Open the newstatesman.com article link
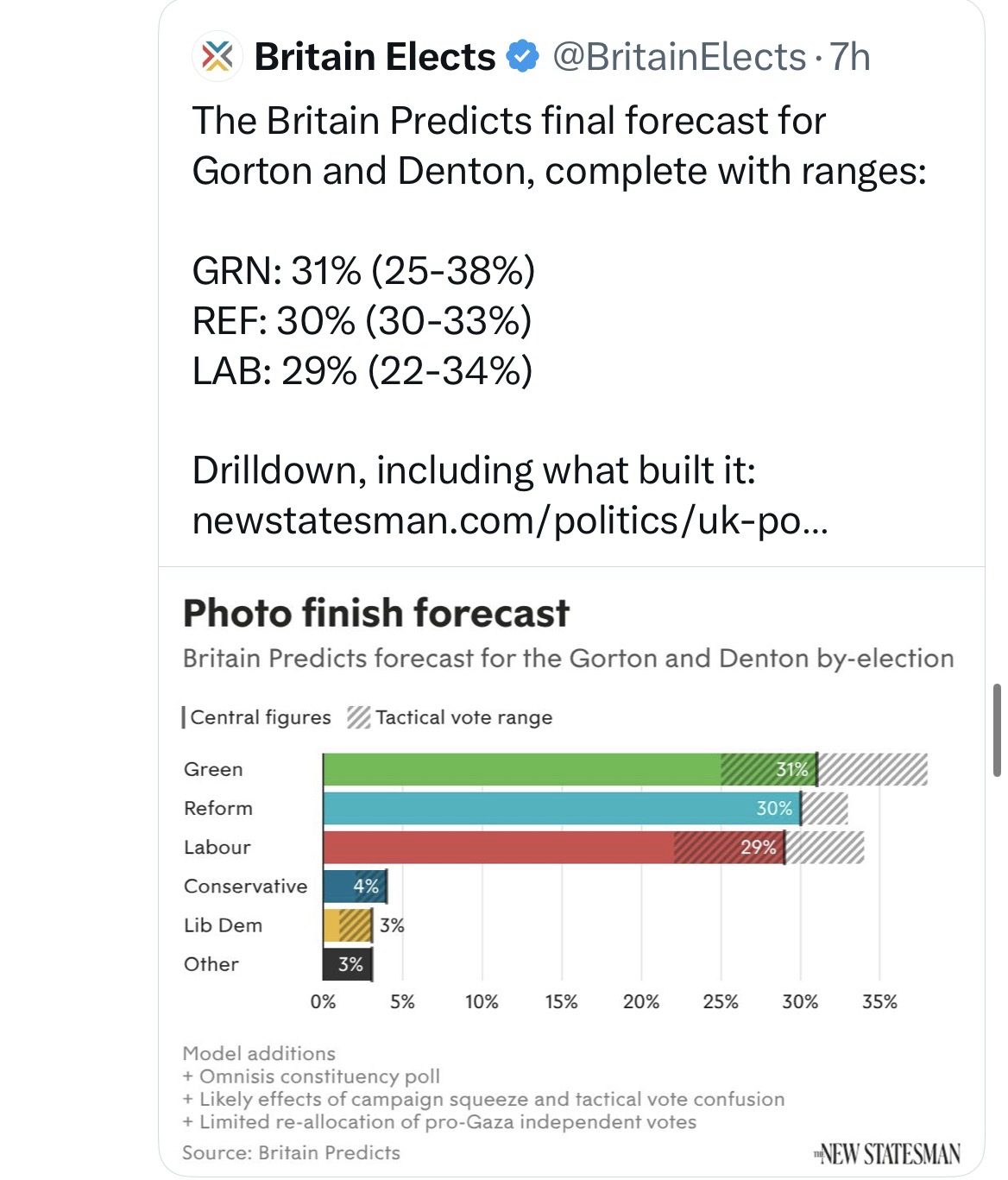This screenshot has width=1008, height=1180. pos(509,520)
